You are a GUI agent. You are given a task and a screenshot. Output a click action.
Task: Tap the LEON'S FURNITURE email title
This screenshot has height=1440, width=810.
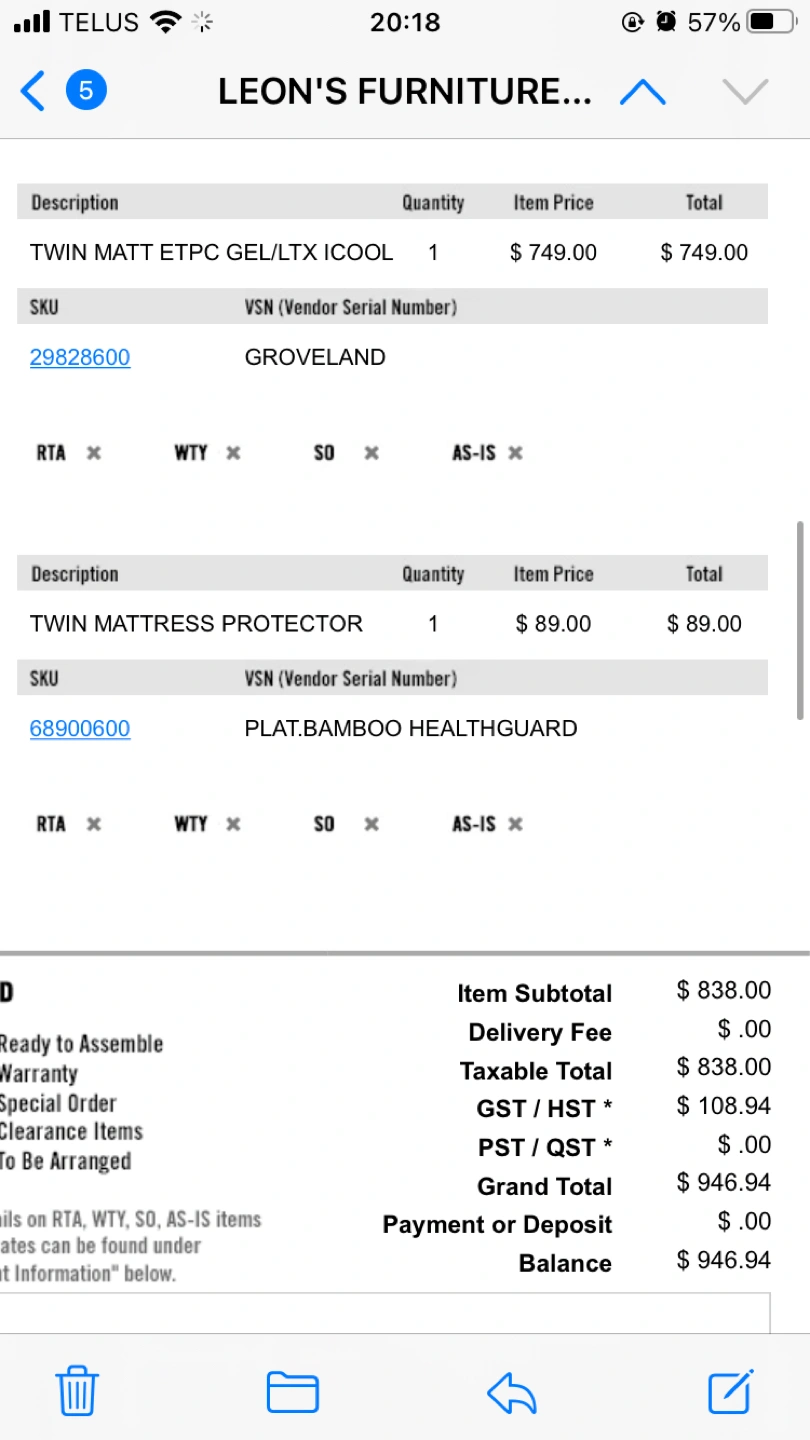coord(405,92)
